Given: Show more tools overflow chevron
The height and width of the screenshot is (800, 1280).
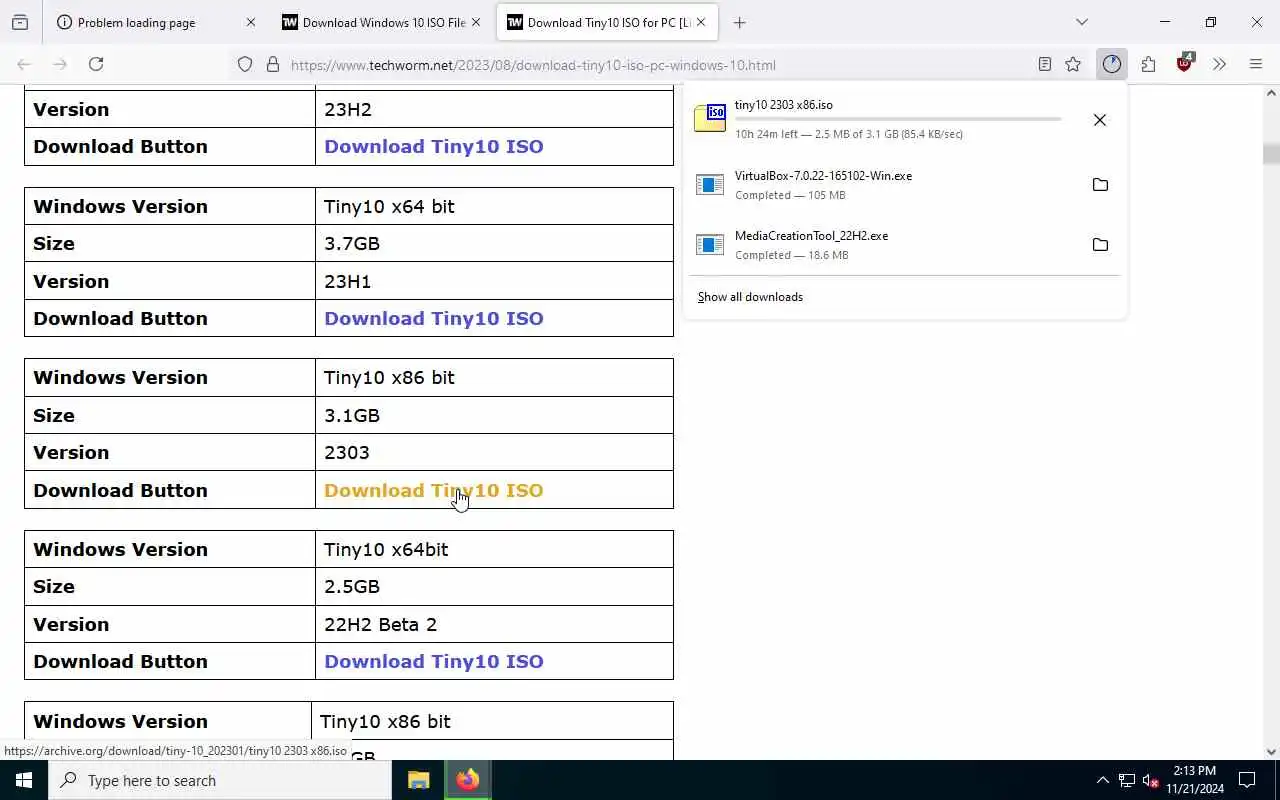Looking at the screenshot, I should pos(1219,64).
